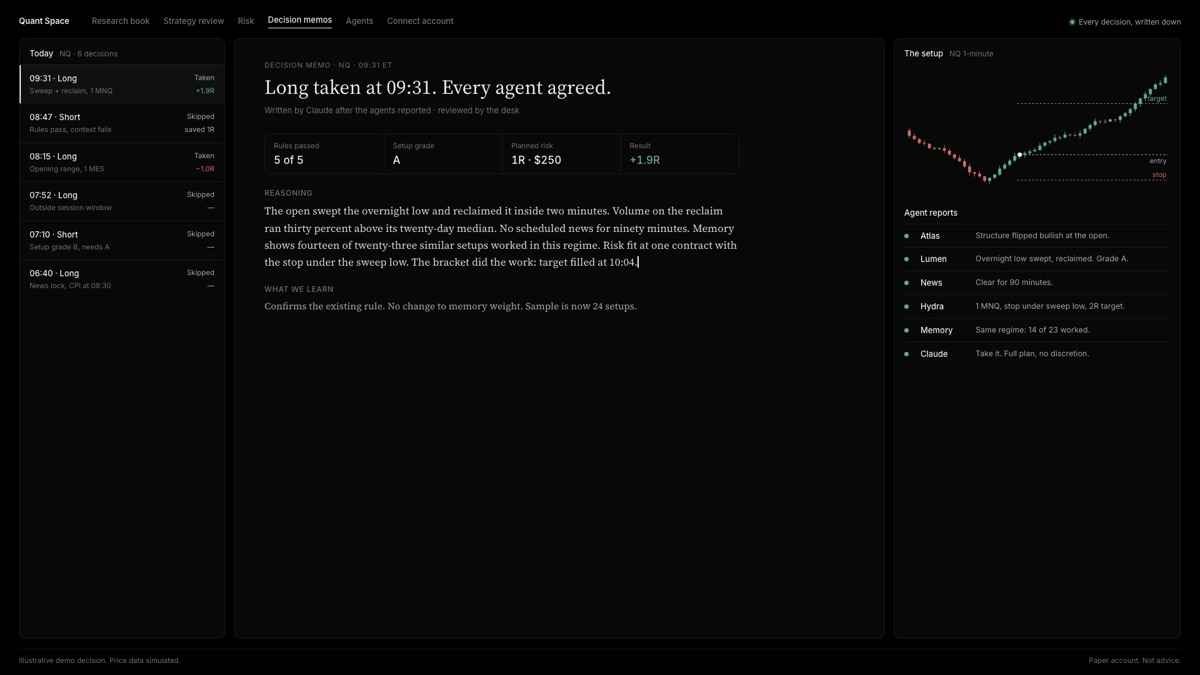1200x675 pixels.
Task: Open the Research book tab
Action: (x=121, y=21)
